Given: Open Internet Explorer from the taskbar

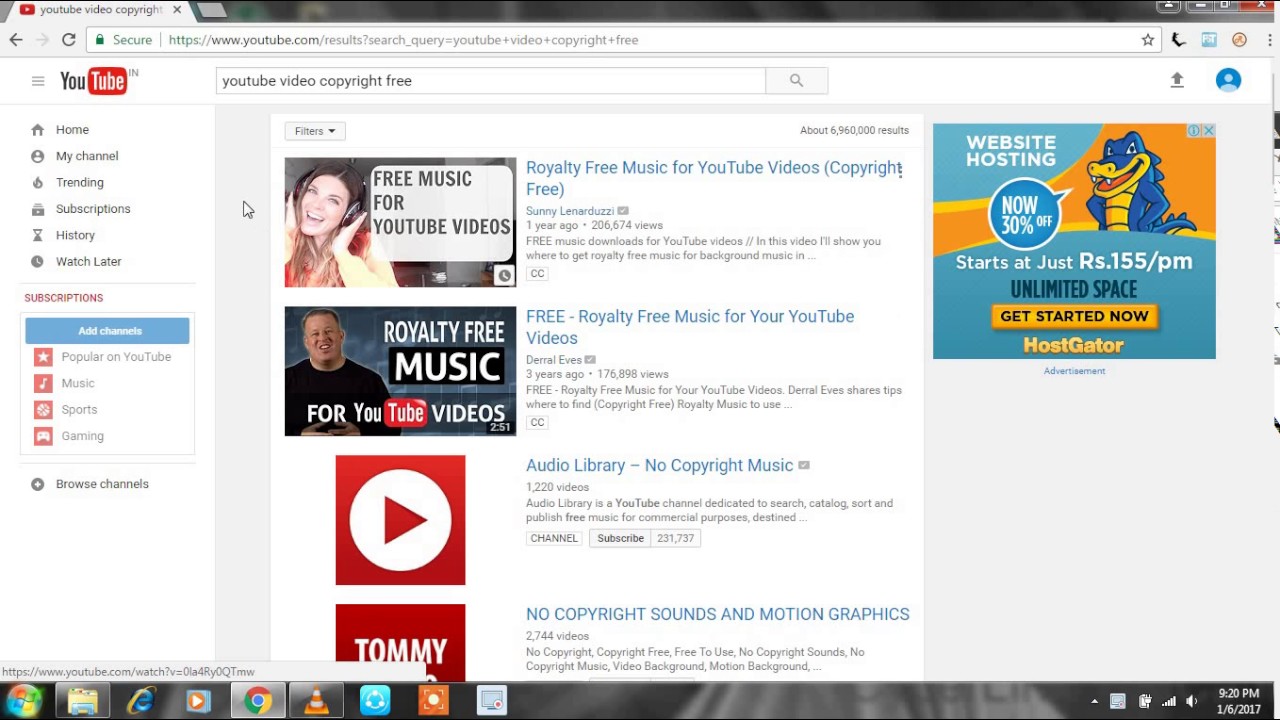Looking at the screenshot, I should click(x=140, y=701).
